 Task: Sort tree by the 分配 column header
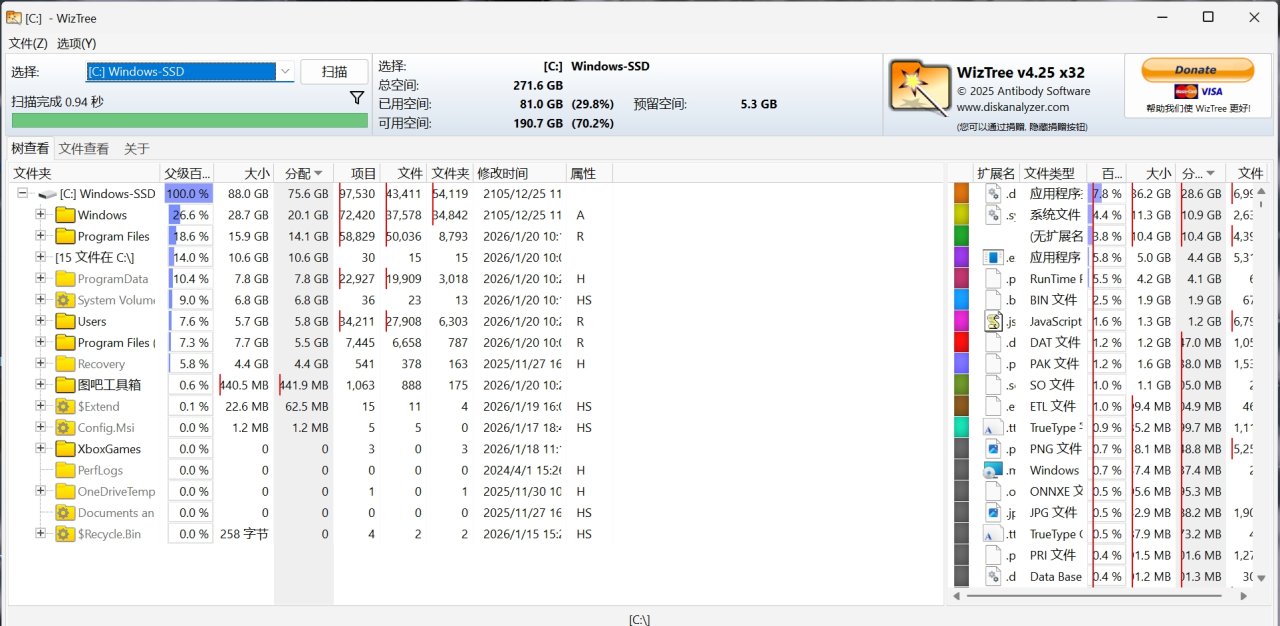click(303, 173)
